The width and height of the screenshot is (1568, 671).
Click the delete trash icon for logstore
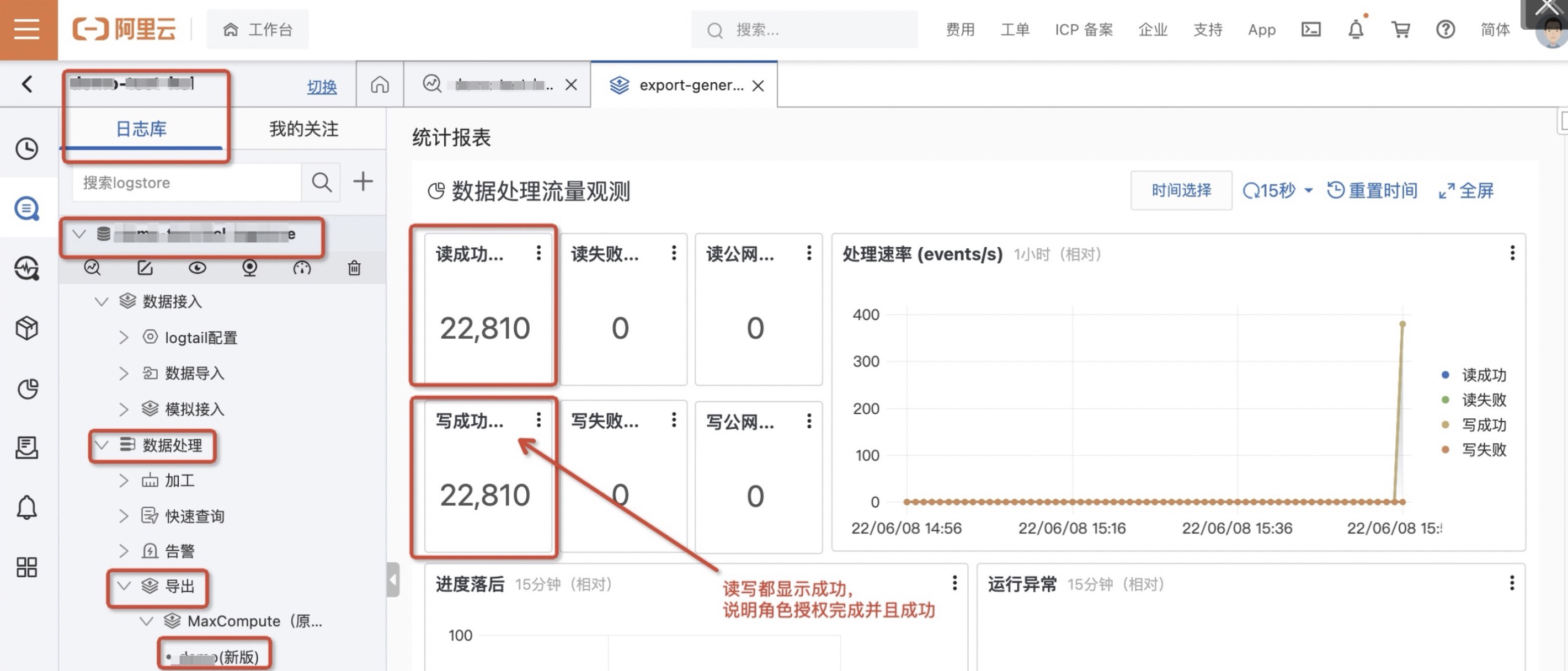(x=354, y=268)
